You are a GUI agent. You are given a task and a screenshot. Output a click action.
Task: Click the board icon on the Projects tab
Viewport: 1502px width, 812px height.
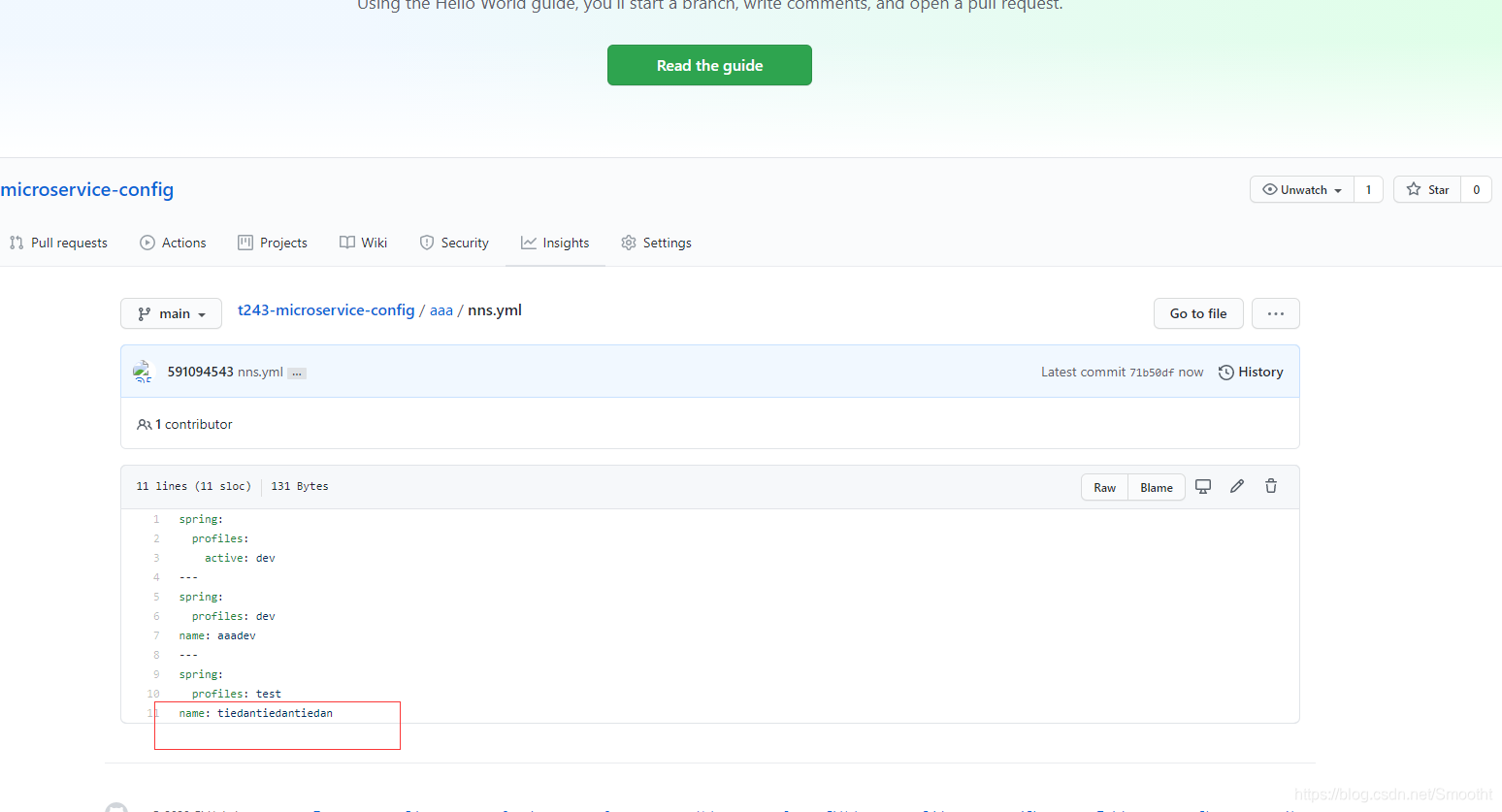[245, 243]
